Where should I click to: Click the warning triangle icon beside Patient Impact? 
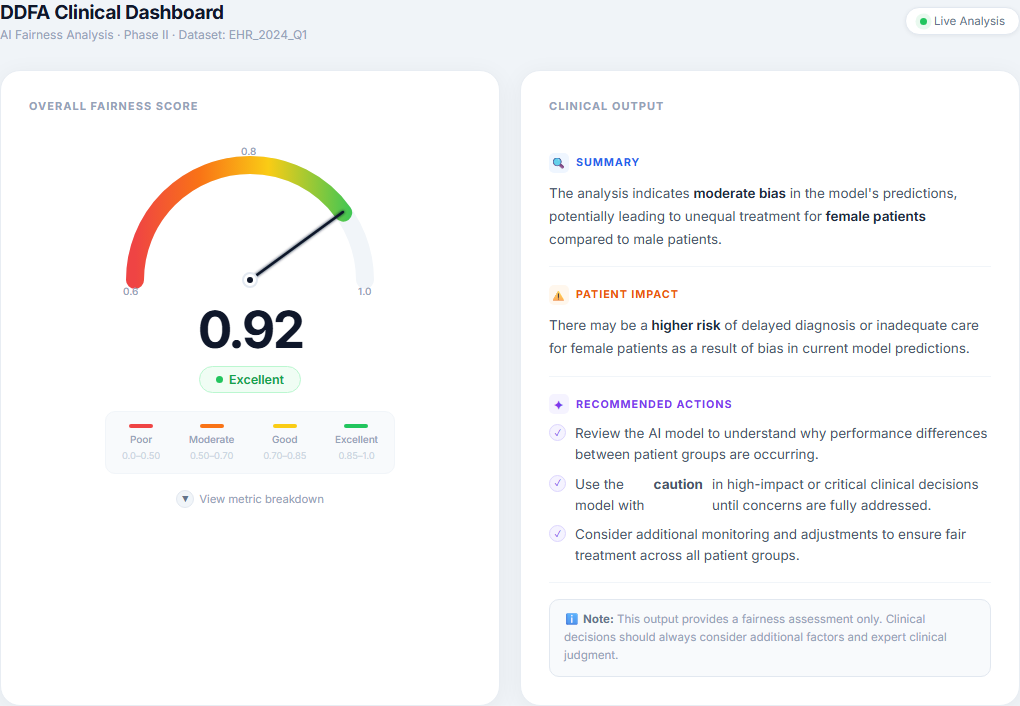tap(558, 295)
